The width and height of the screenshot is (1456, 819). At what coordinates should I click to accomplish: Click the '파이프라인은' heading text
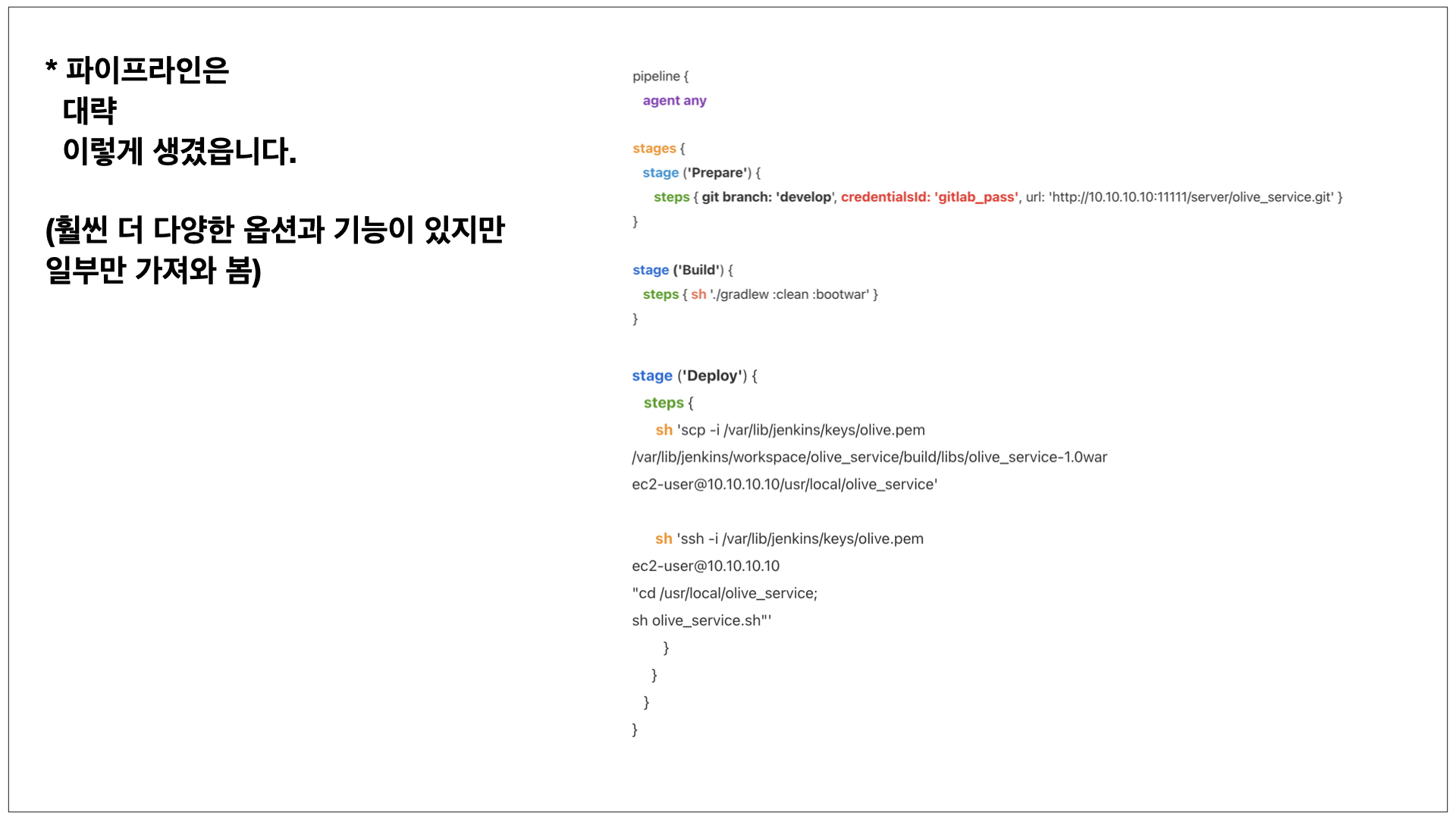pos(146,71)
